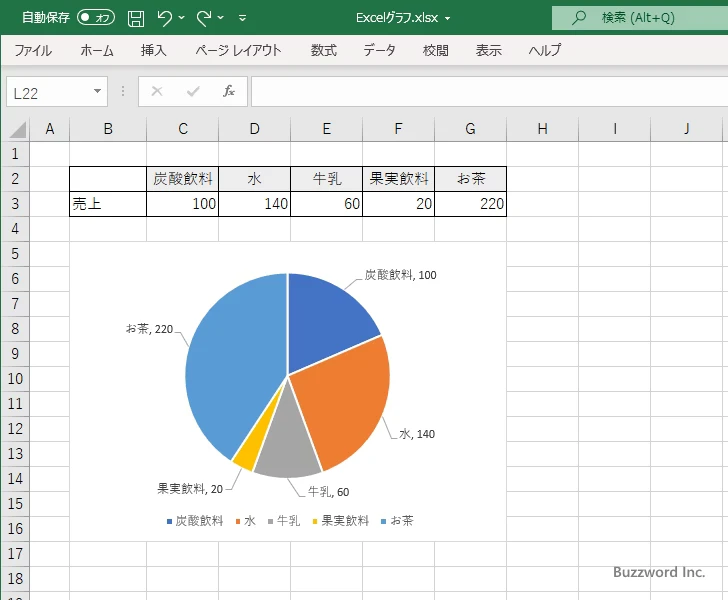Click the data label お茶, 220

150,329
